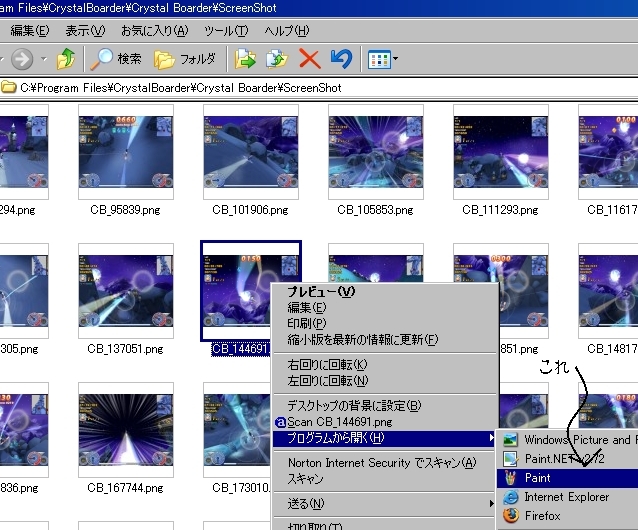Click the Move To folder toolbar icon
This screenshot has width=638, height=531.
tap(245, 59)
